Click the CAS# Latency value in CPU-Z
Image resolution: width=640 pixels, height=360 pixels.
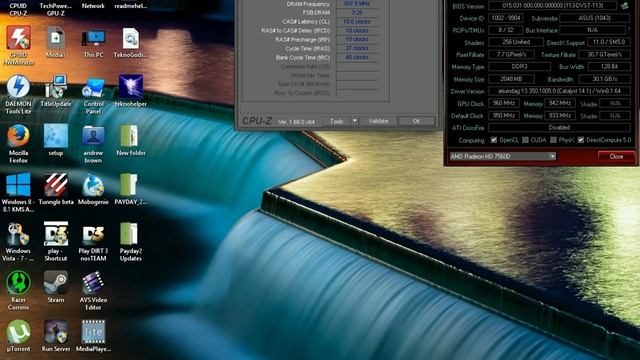357,22
